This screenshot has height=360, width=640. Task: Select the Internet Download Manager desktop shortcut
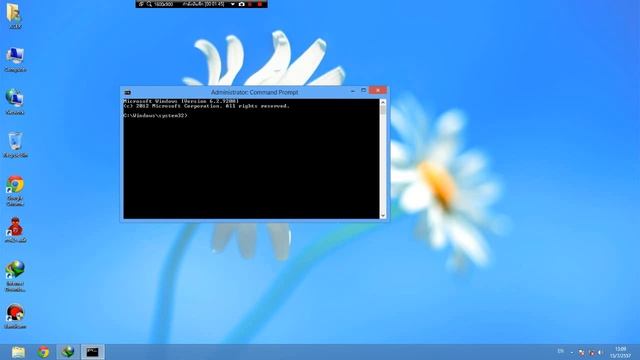(15, 276)
